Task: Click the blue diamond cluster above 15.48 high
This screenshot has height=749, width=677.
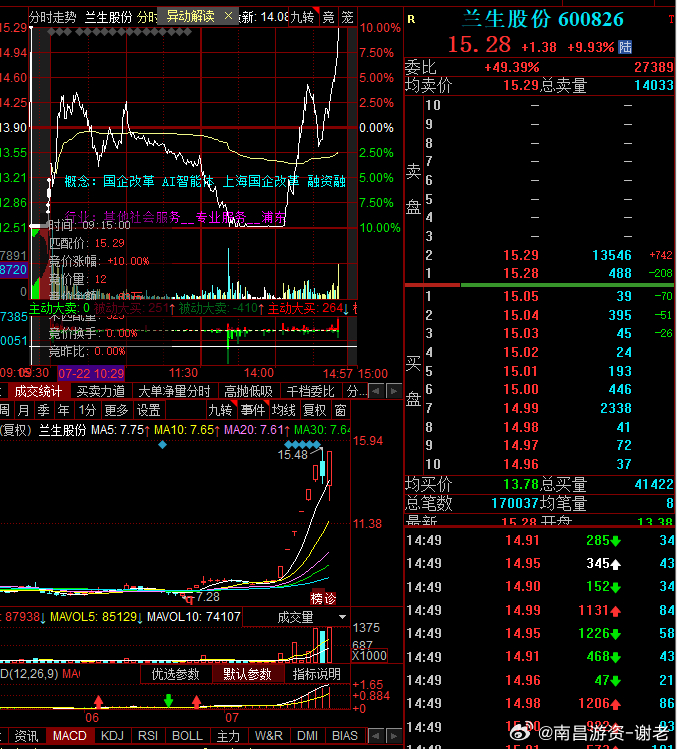Action: pyautogui.click(x=302, y=445)
